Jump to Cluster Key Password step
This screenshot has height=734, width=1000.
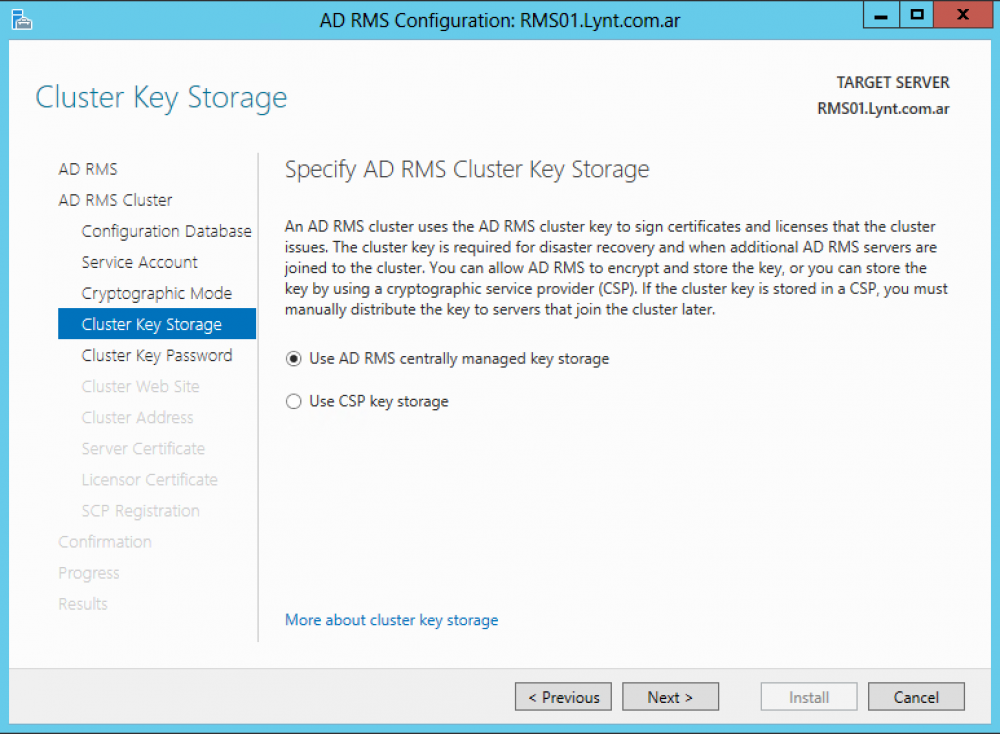(157, 355)
